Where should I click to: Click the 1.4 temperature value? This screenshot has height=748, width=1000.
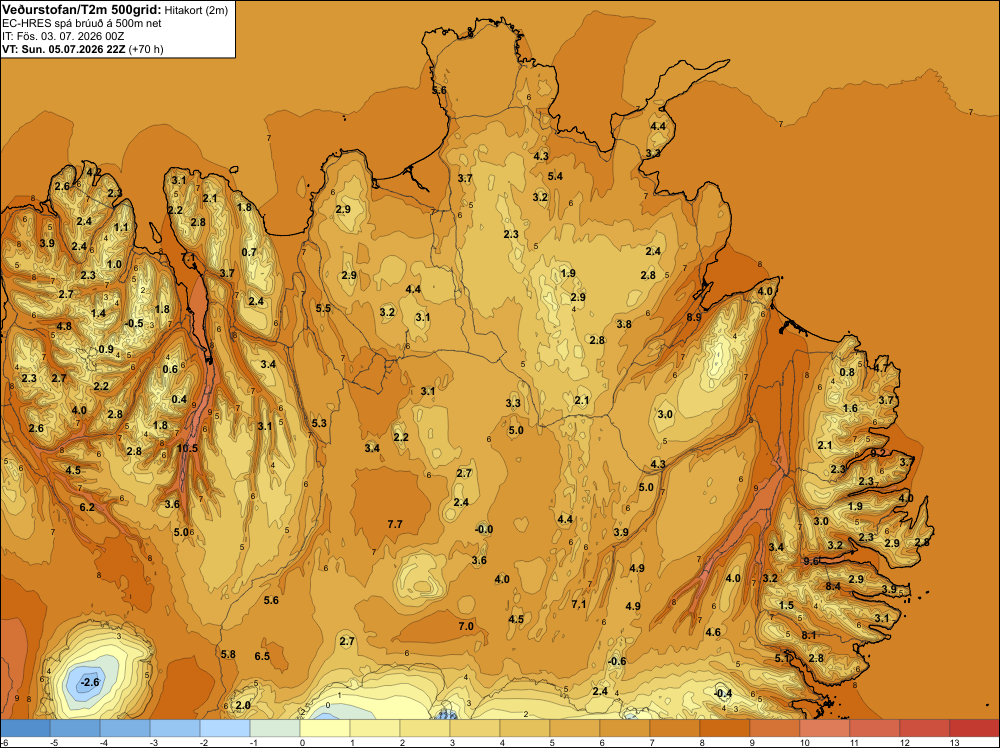[x=98, y=314]
